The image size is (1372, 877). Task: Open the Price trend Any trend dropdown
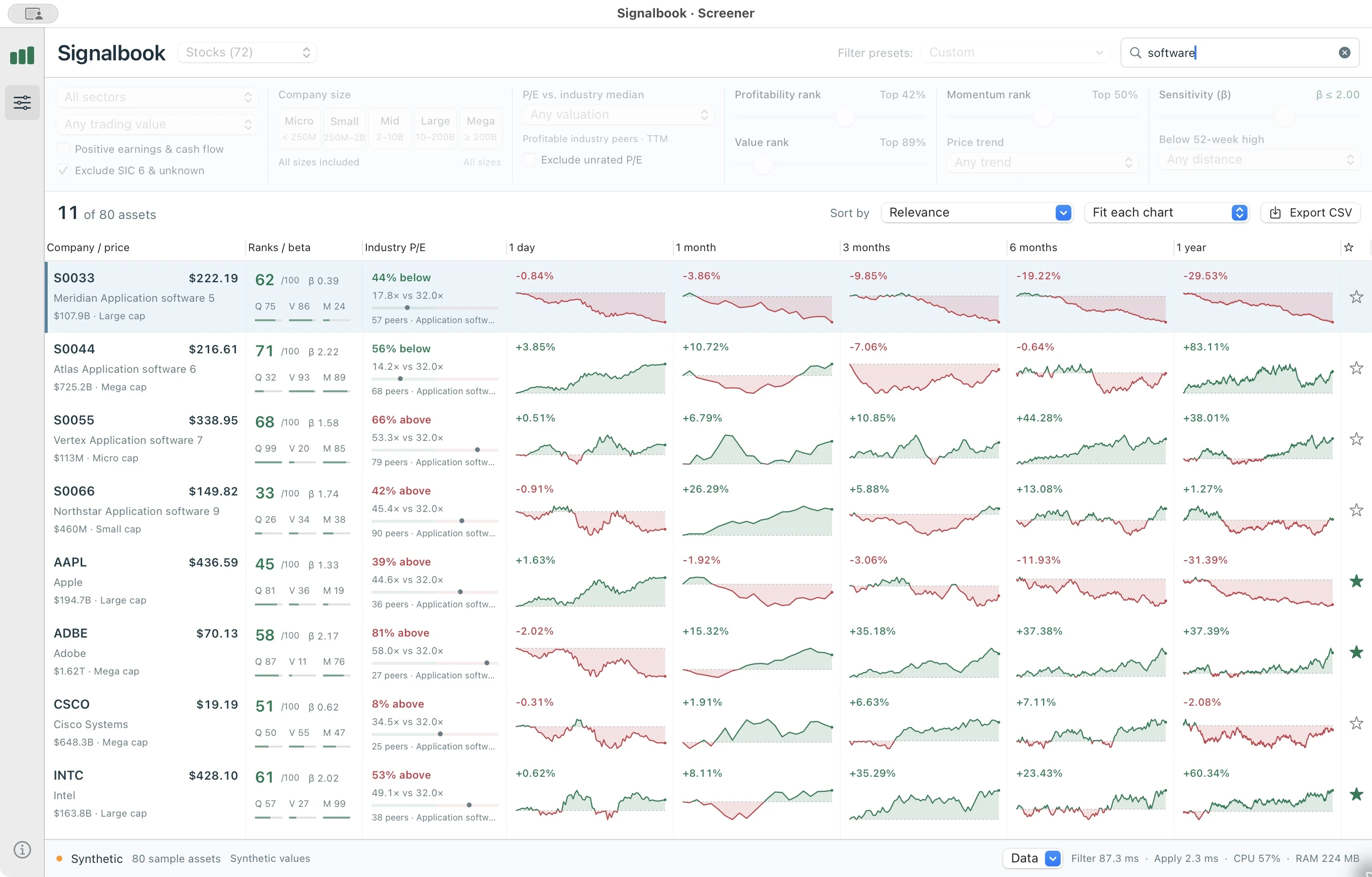click(x=1042, y=163)
